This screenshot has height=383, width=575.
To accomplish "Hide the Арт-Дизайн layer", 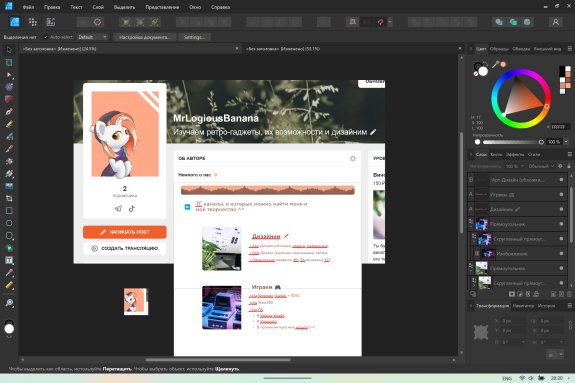I will click(x=561, y=180).
